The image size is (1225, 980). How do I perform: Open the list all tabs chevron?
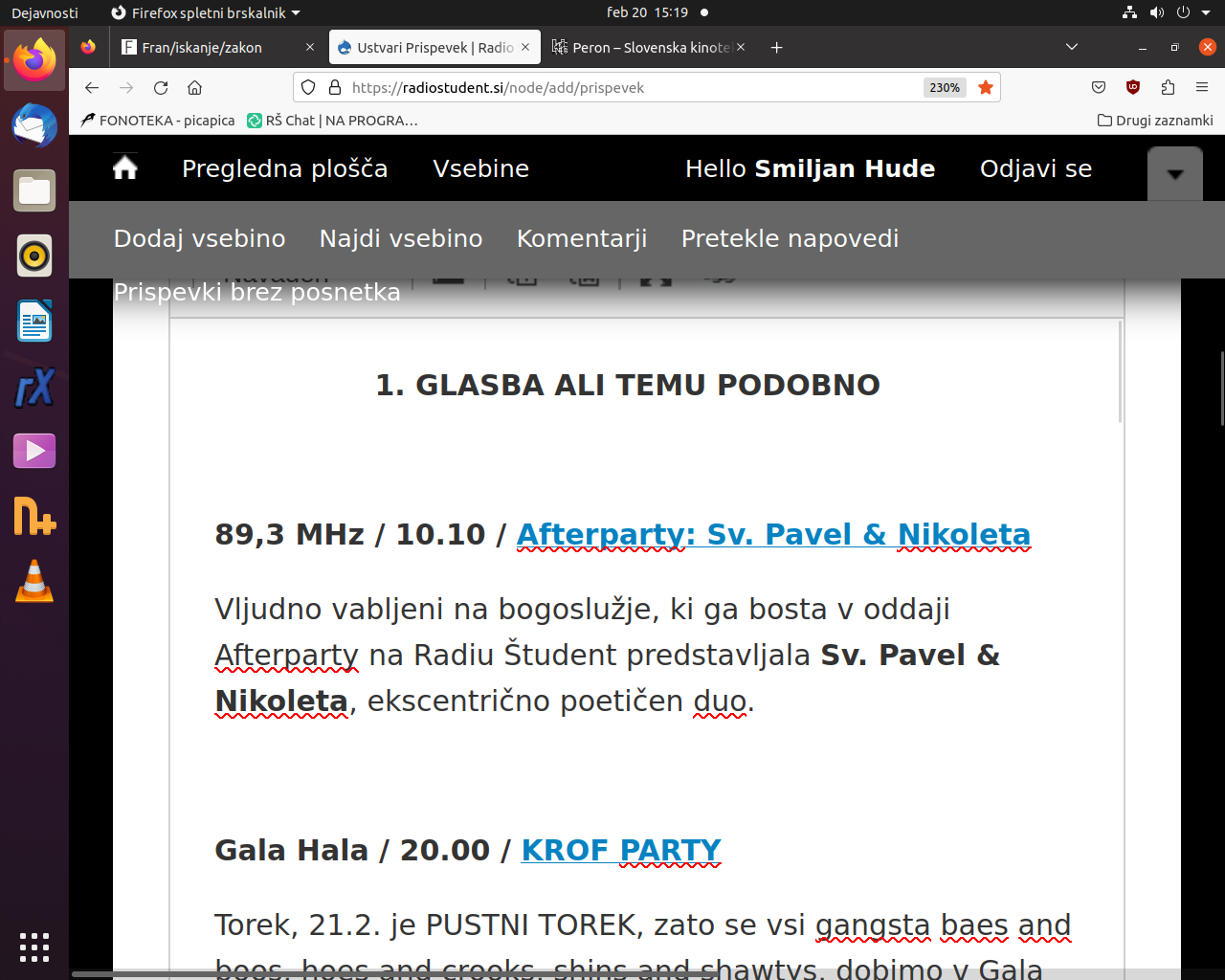(1072, 47)
